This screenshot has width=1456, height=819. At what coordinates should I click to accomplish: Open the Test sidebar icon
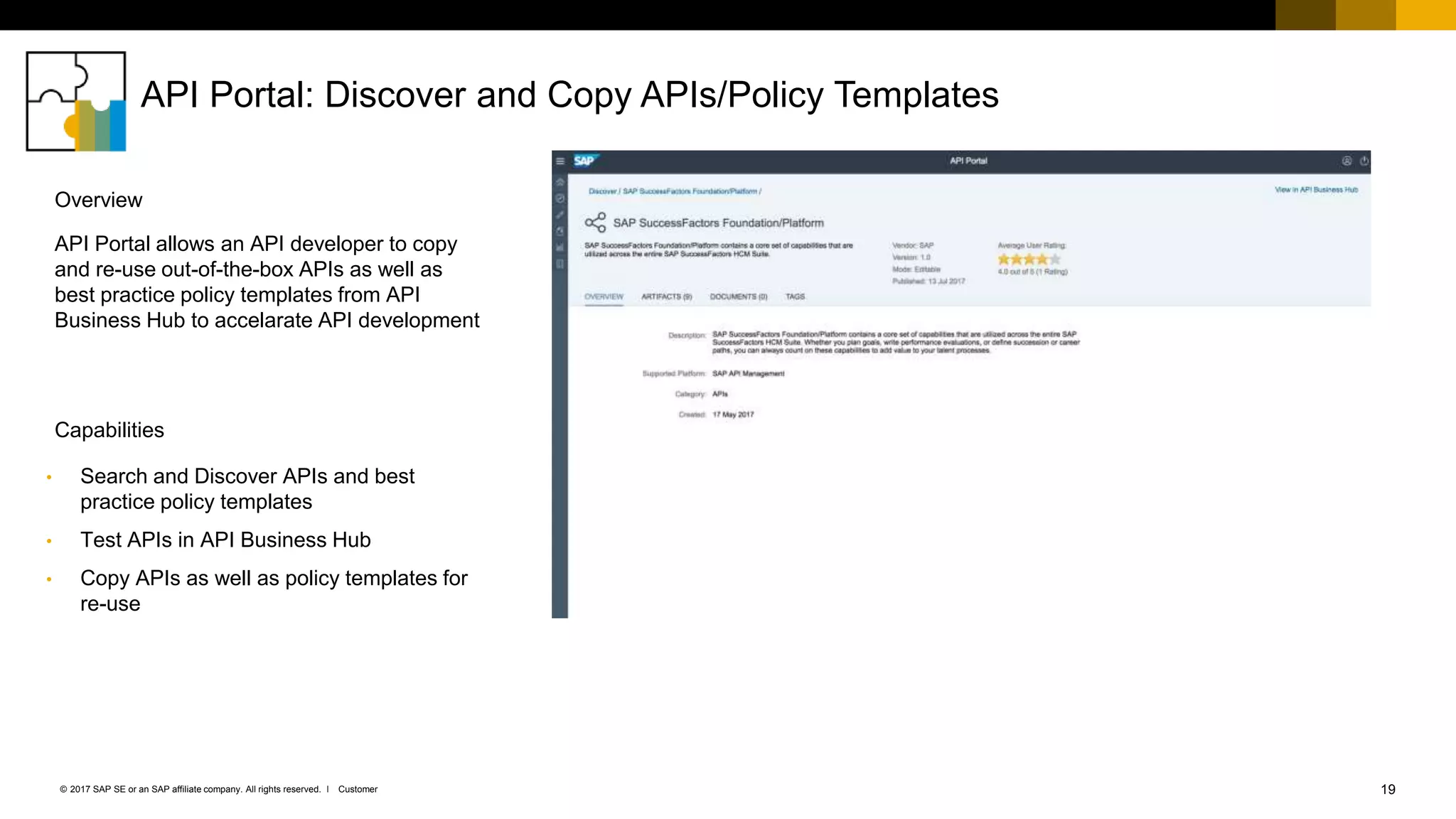point(560,231)
